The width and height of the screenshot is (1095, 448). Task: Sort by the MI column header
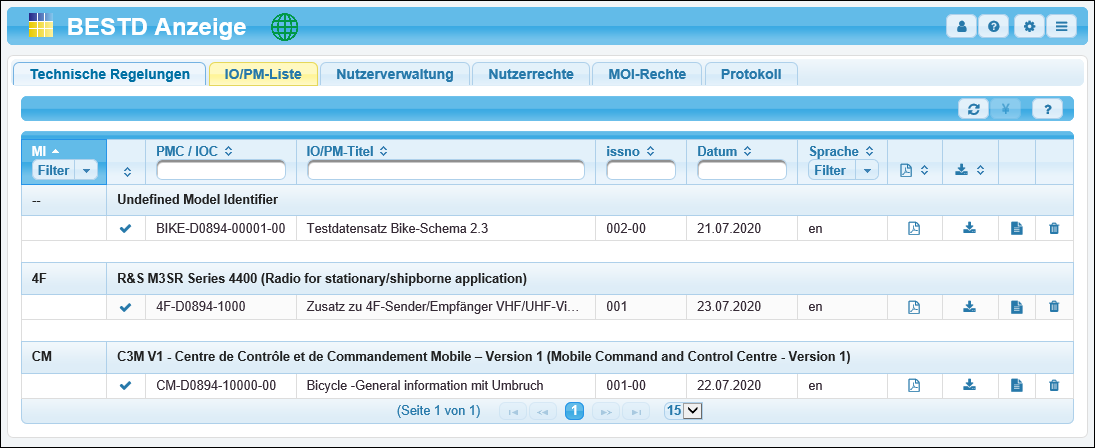tap(45, 150)
